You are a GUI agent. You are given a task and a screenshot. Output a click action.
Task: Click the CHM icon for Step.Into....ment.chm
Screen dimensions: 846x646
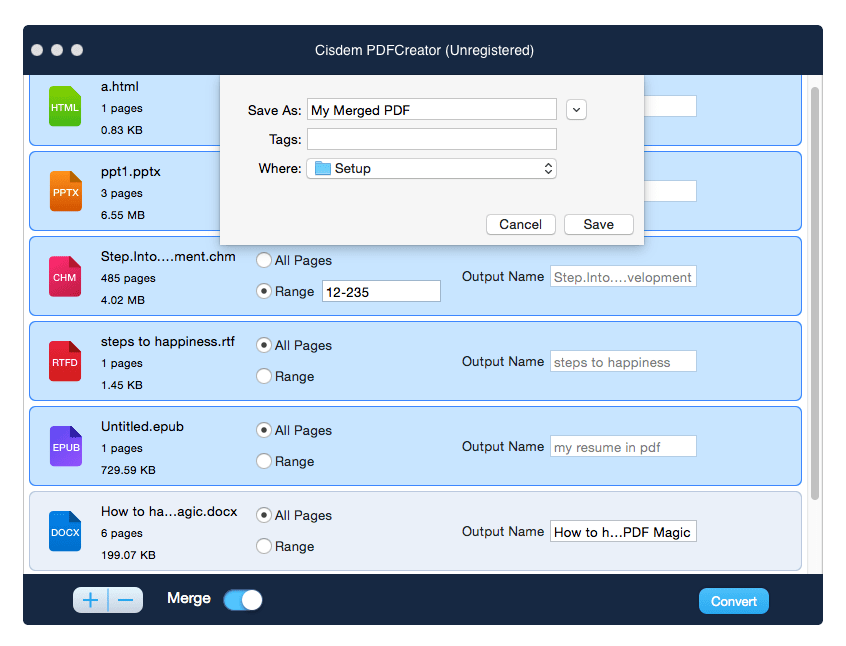pos(65,276)
